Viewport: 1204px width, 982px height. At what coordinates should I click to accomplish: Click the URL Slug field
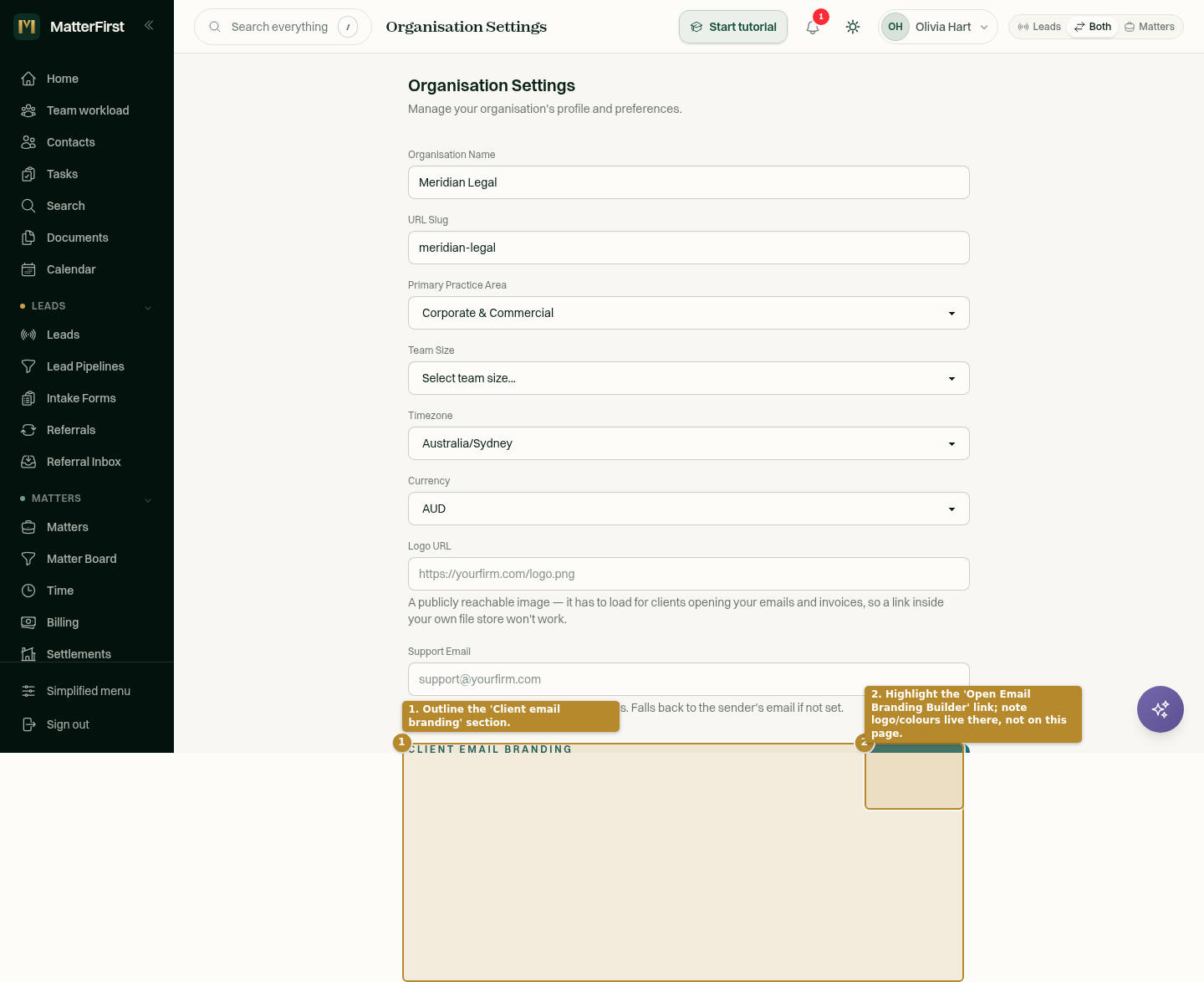click(x=689, y=248)
